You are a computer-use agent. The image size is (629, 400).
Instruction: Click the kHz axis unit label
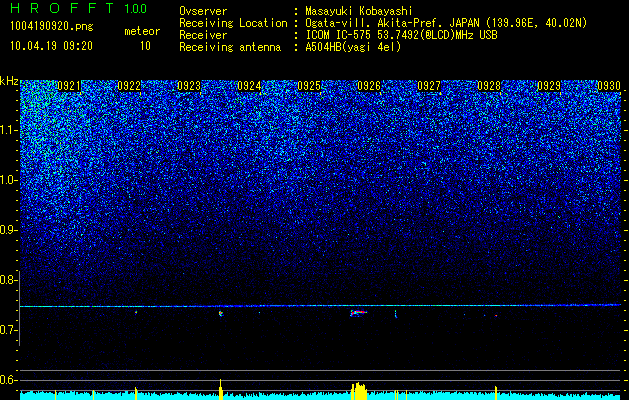(9, 81)
